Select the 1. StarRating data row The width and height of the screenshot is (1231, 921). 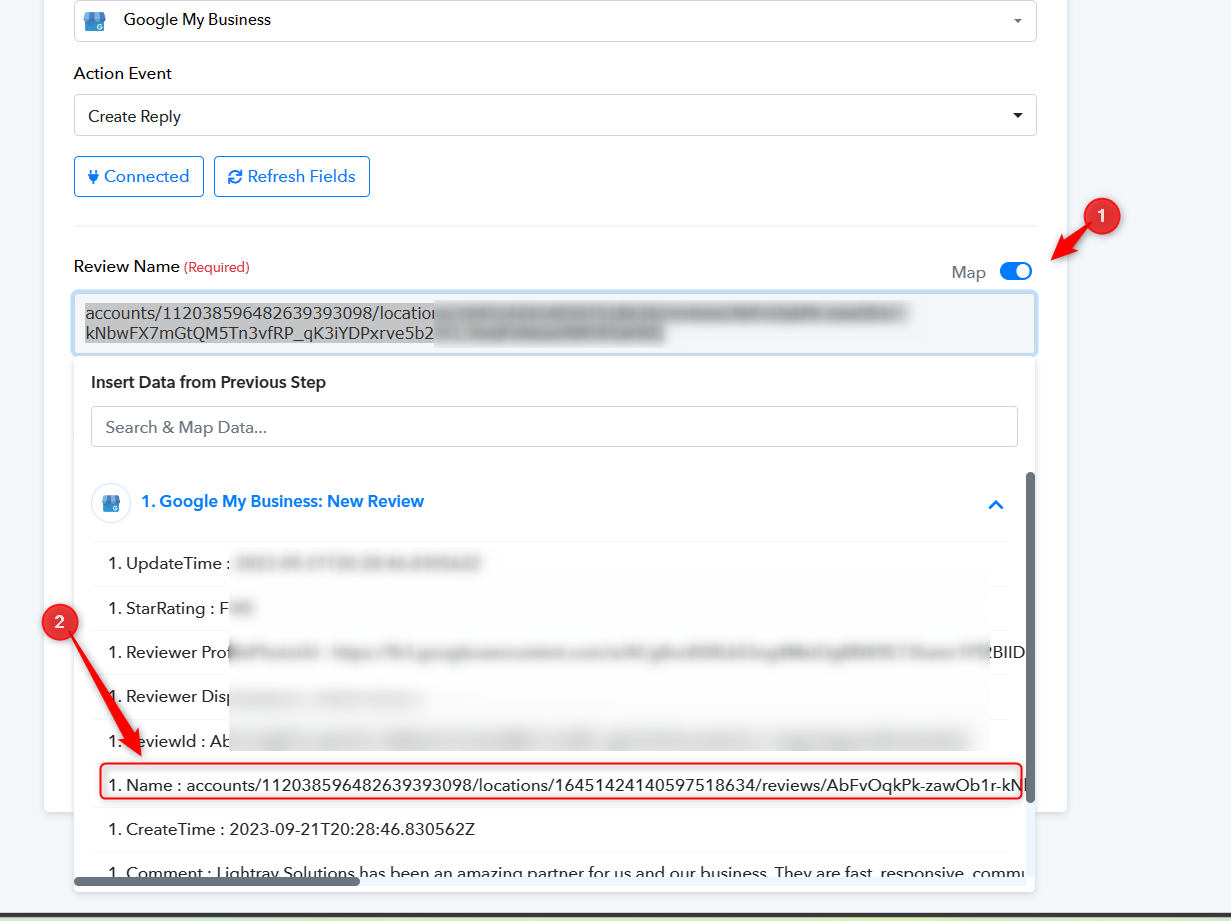pos(550,608)
